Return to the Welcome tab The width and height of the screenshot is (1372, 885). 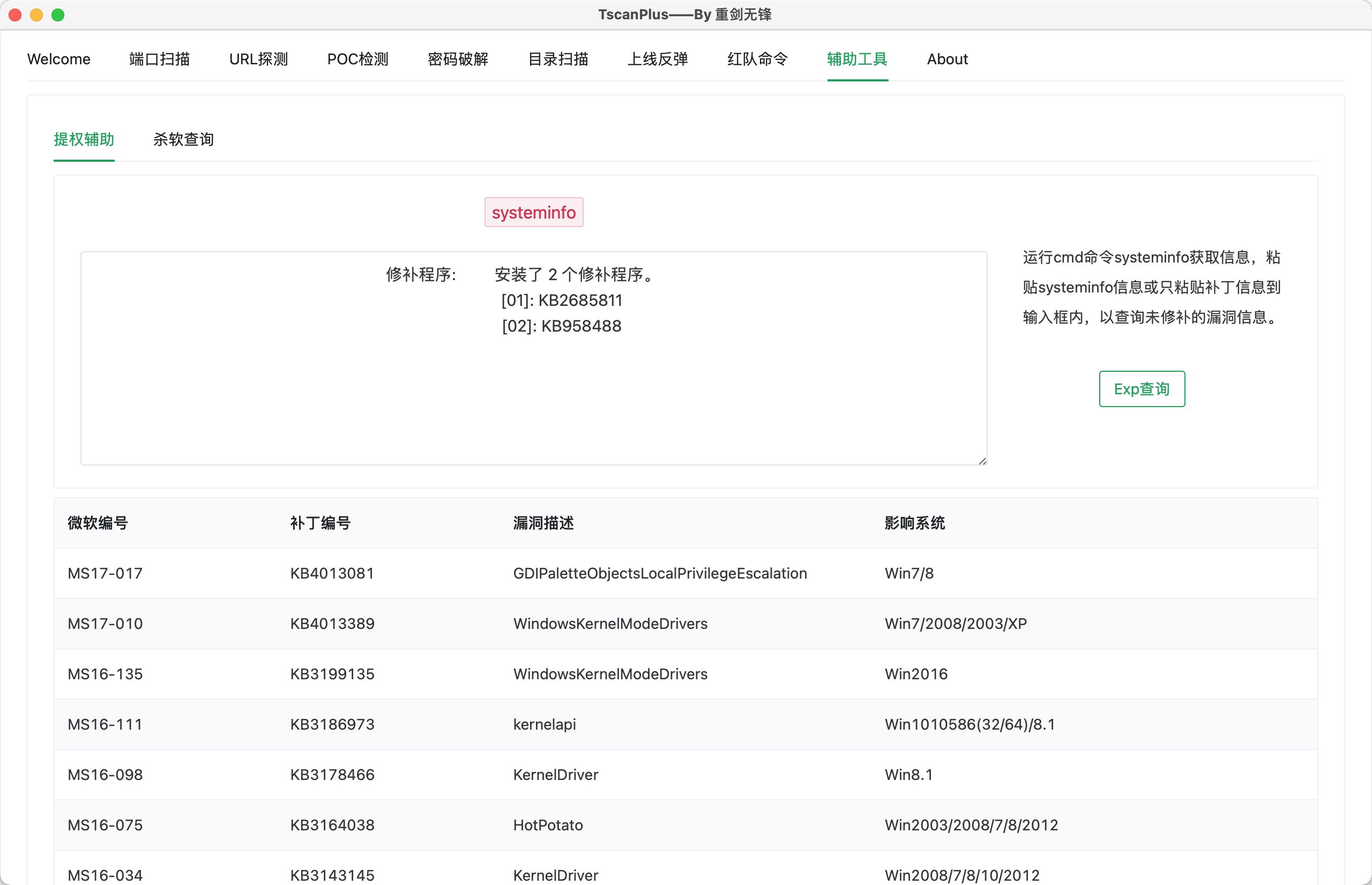(x=58, y=59)
